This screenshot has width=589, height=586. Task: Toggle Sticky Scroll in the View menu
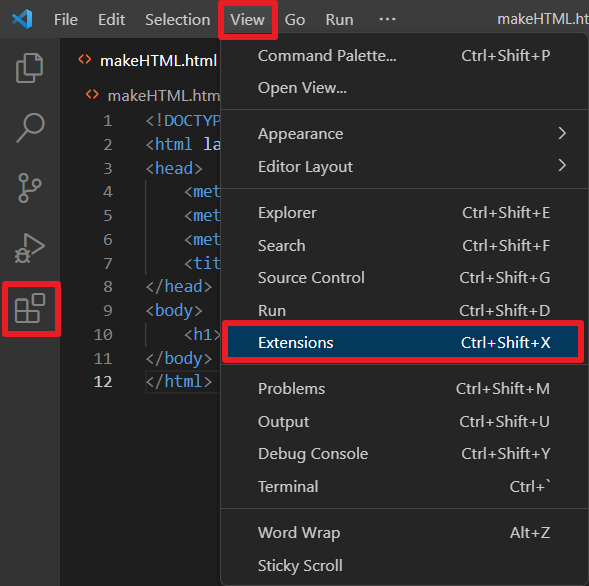coord(404,565)
